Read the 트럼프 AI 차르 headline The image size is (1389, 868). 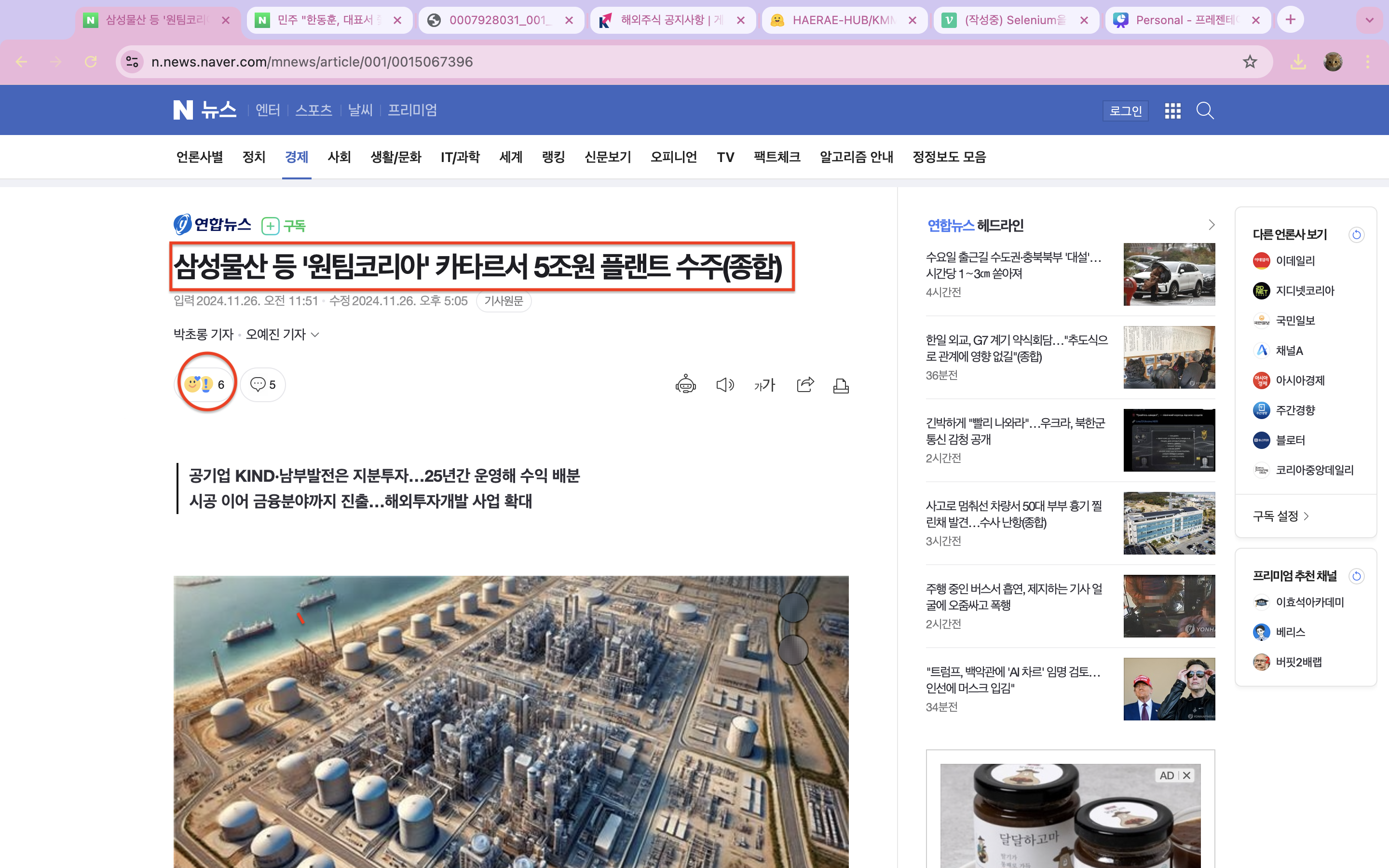1013,680
